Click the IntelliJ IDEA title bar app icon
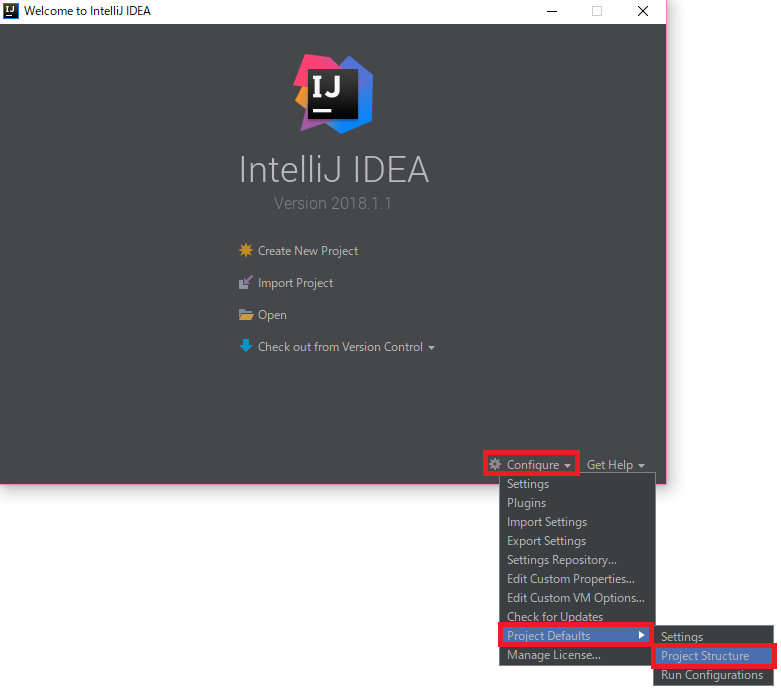781x689 pixels. point(10,10)
